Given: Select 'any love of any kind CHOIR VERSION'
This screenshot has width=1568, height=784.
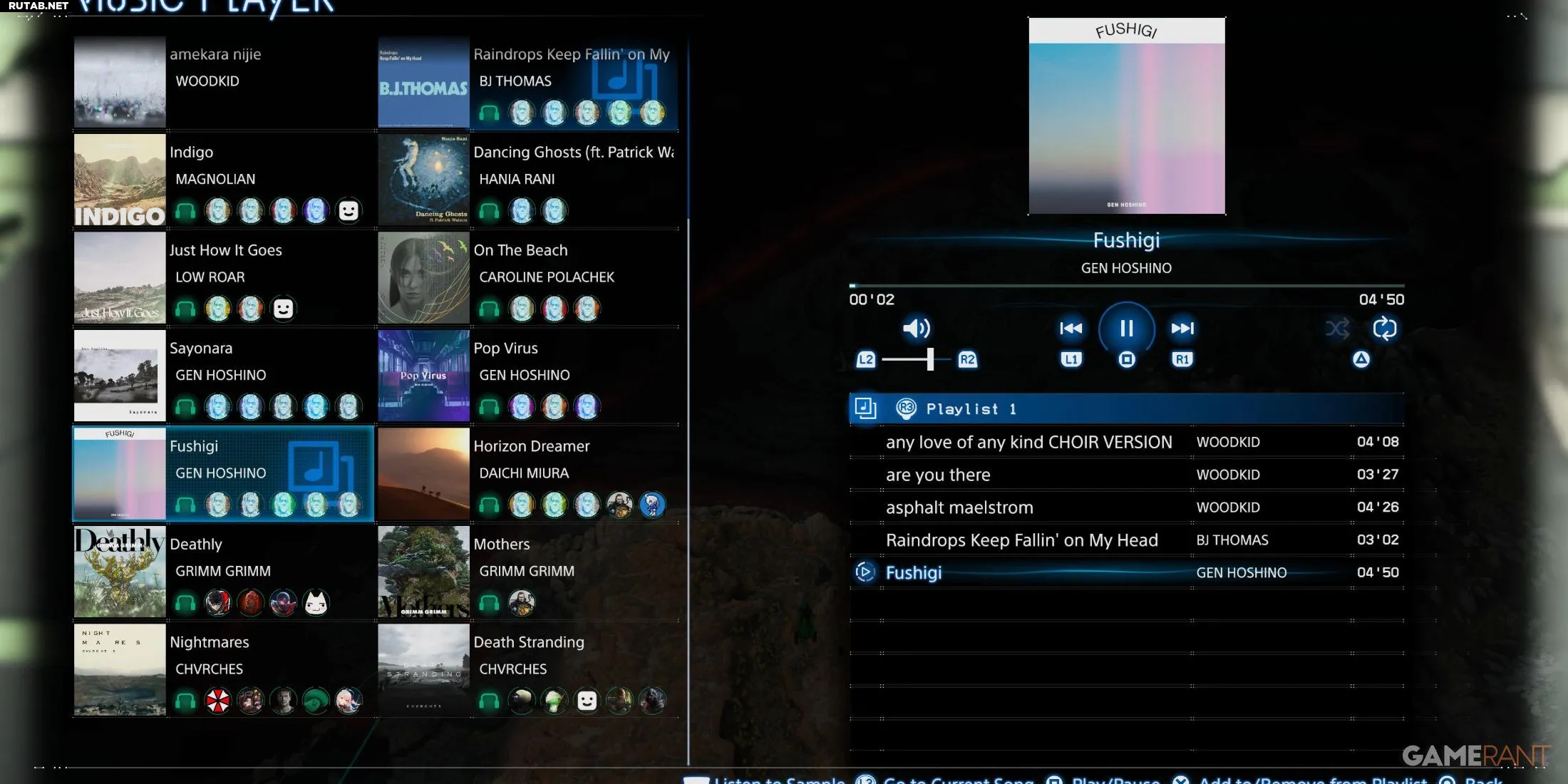Looking at the screenshot, I should pyautogui.click(x=1126, y=442).
